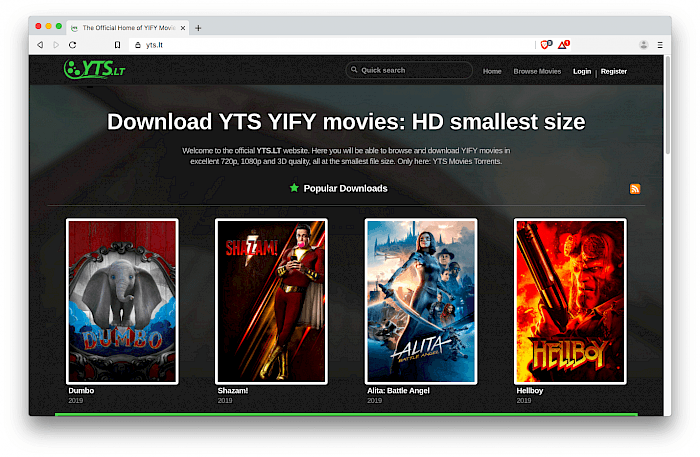Image resolution: width=700 pixels, height=457 pixels.
Task: Click the yts.lt address bar
Action: pos(330,45)
